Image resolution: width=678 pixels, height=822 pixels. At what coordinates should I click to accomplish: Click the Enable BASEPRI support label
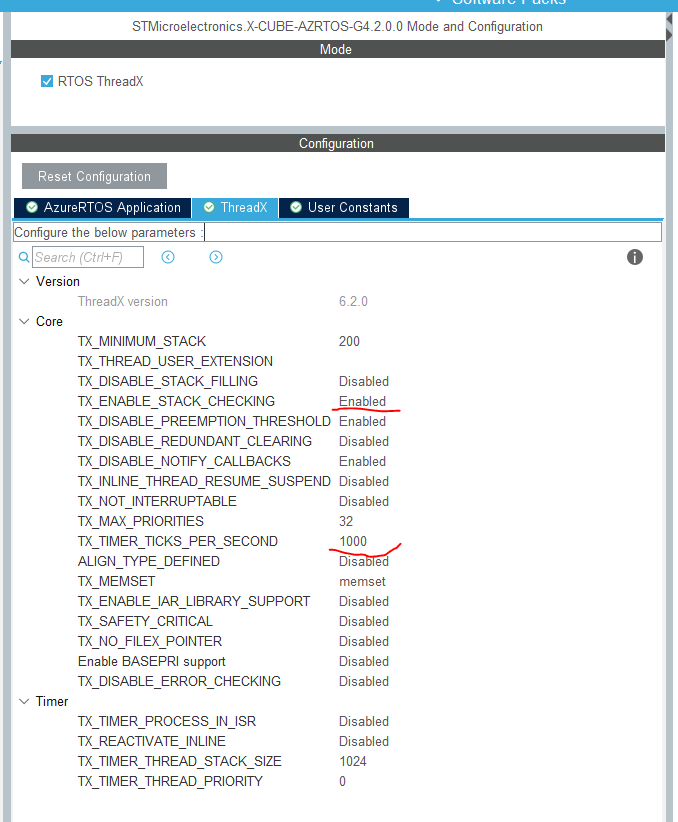(152, 662)
